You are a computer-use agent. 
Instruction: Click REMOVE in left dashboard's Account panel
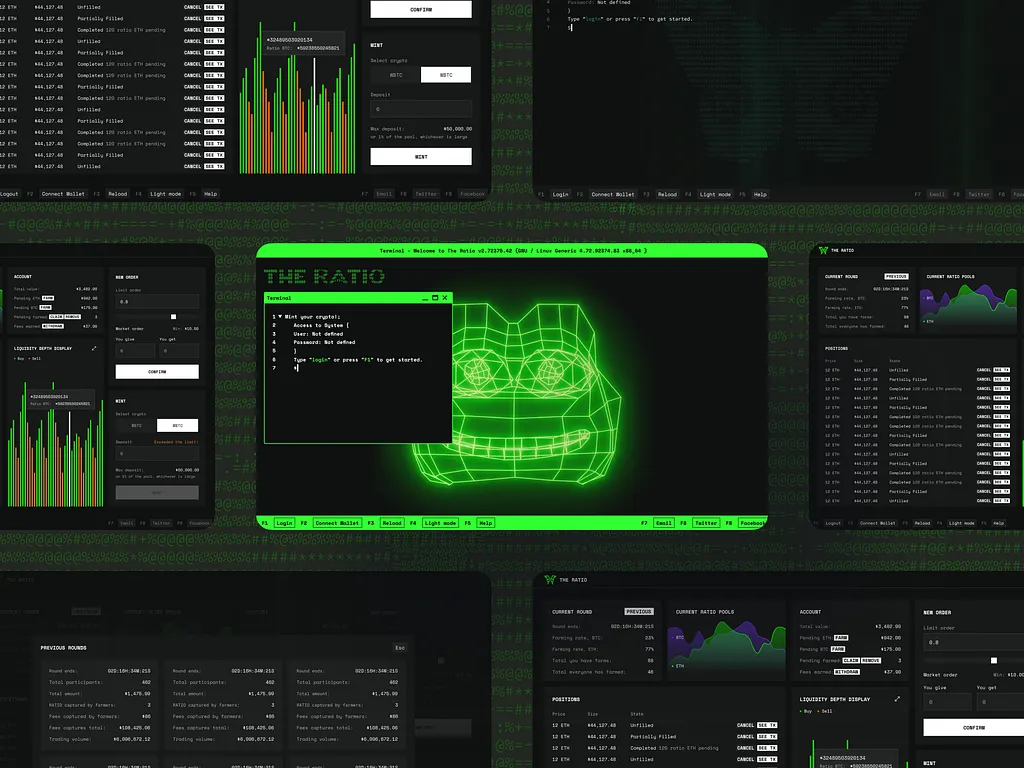[x=72, y=317]
